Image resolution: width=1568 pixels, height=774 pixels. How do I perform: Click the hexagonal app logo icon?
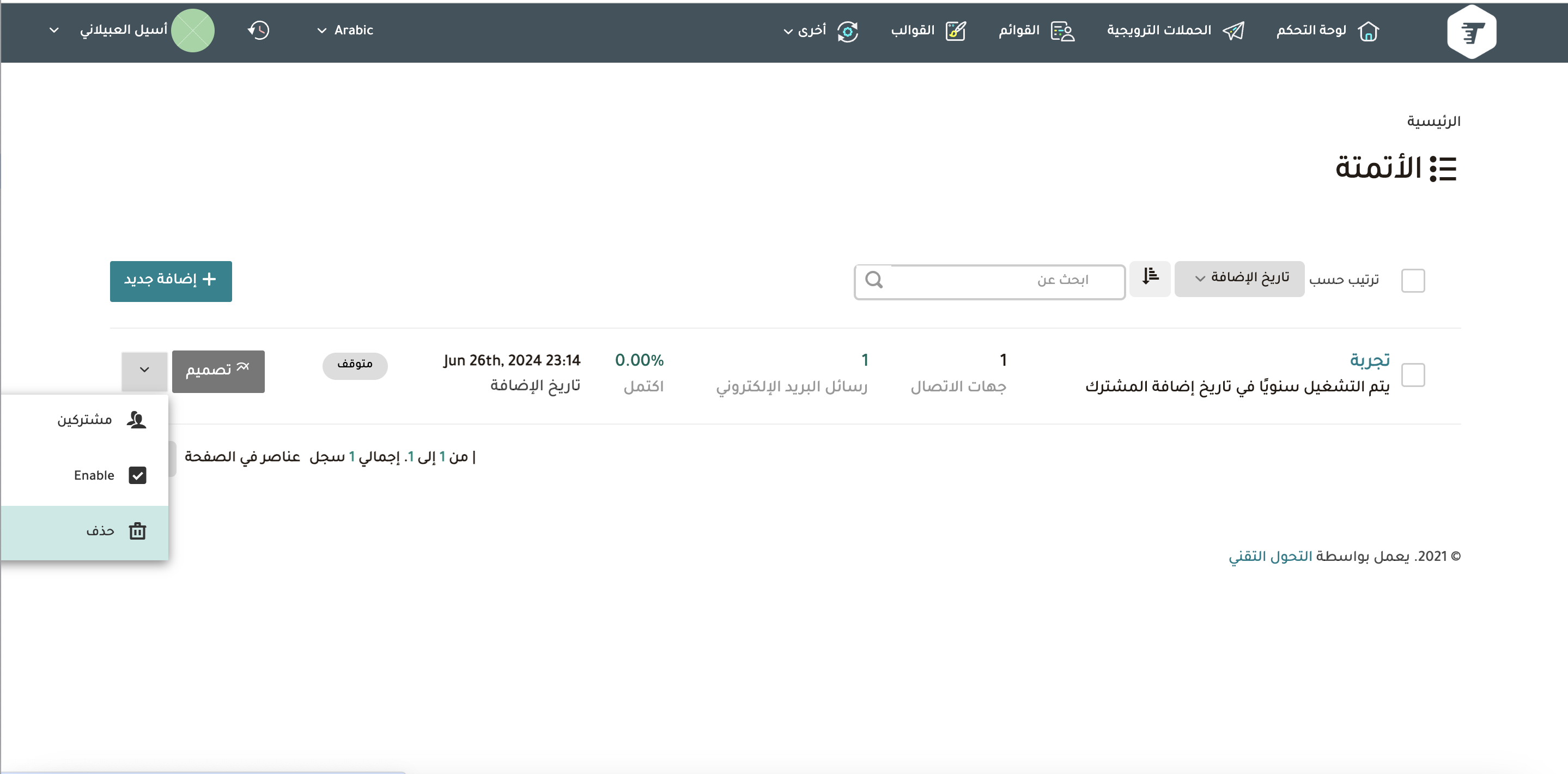point(1470,32)
